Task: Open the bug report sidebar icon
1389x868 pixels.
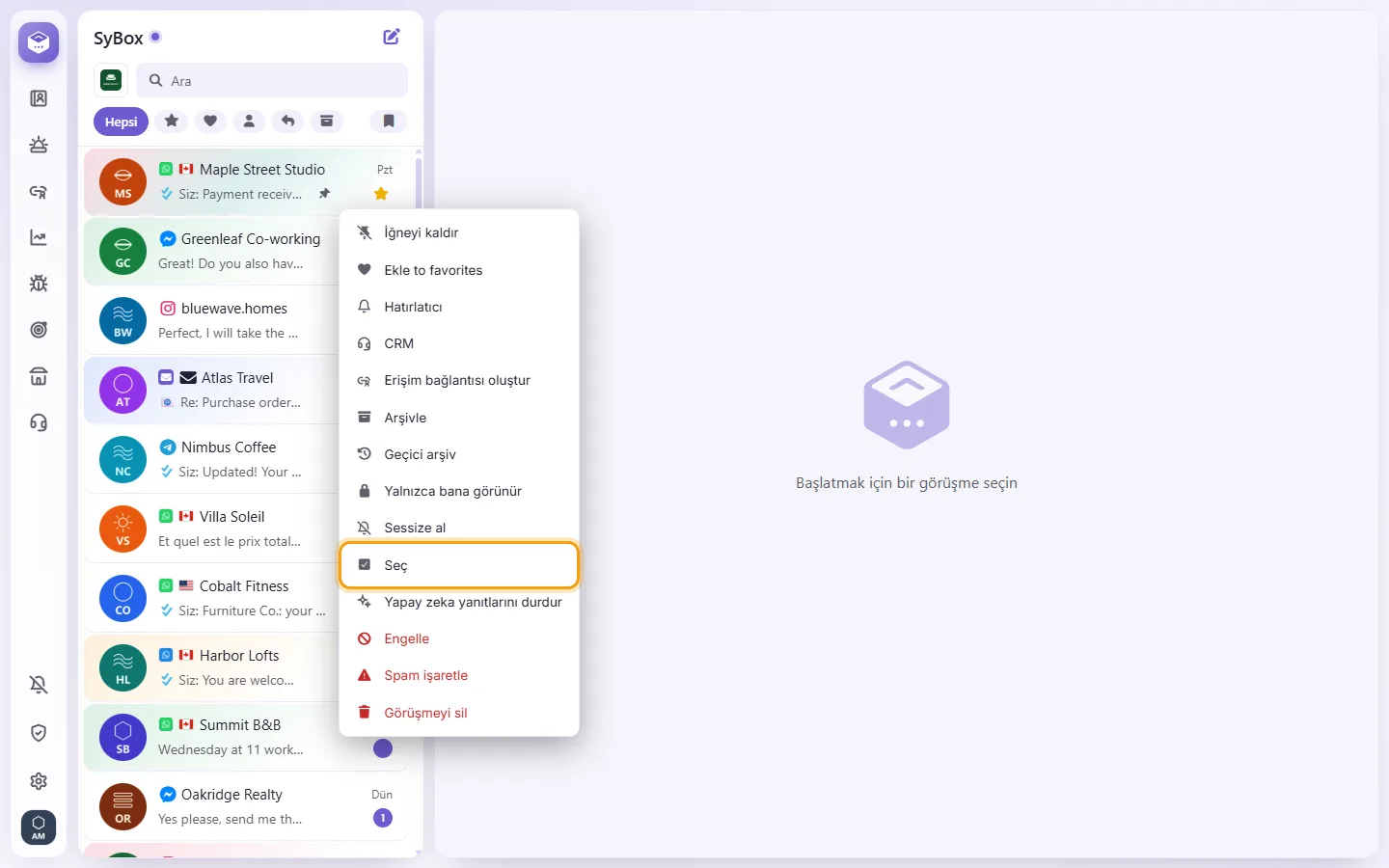Action: pos(39,284)
